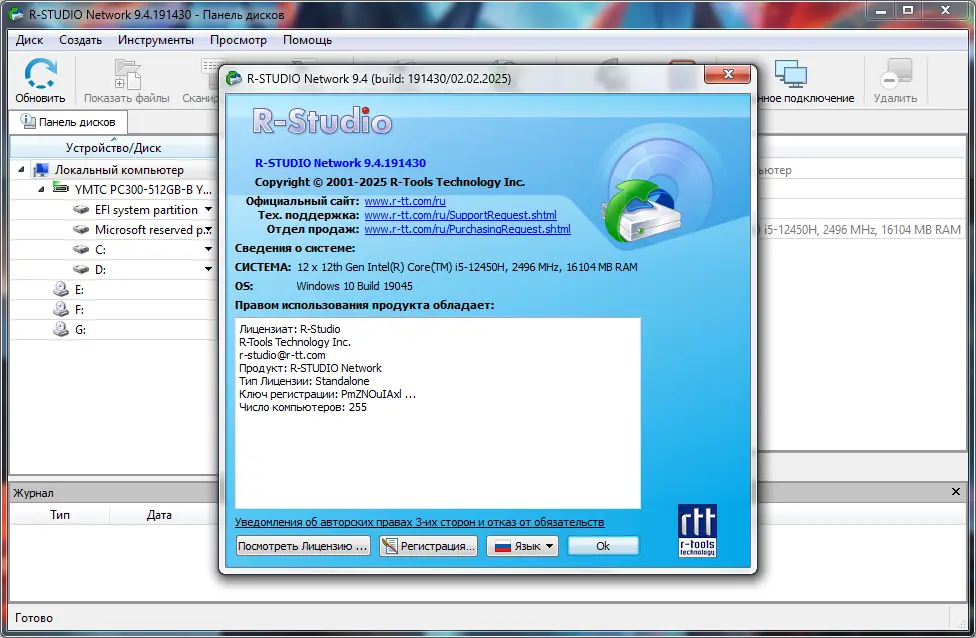Image resolution: width=976 pixels, height=638 pixels.
Task: Click the Число компьютеров: 255 line
Action: (303, 407)
